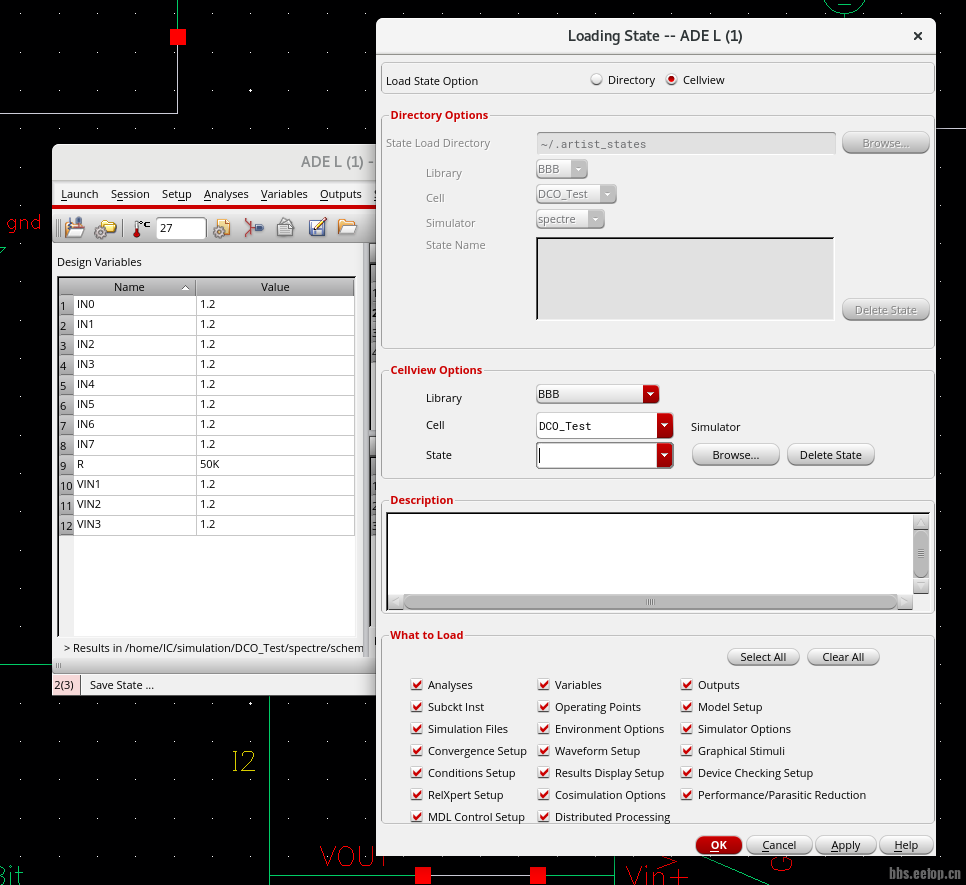Click the red stimuli/pin setup icon
The height and width of the screenshot is (885, 966).
click(254, 228)
